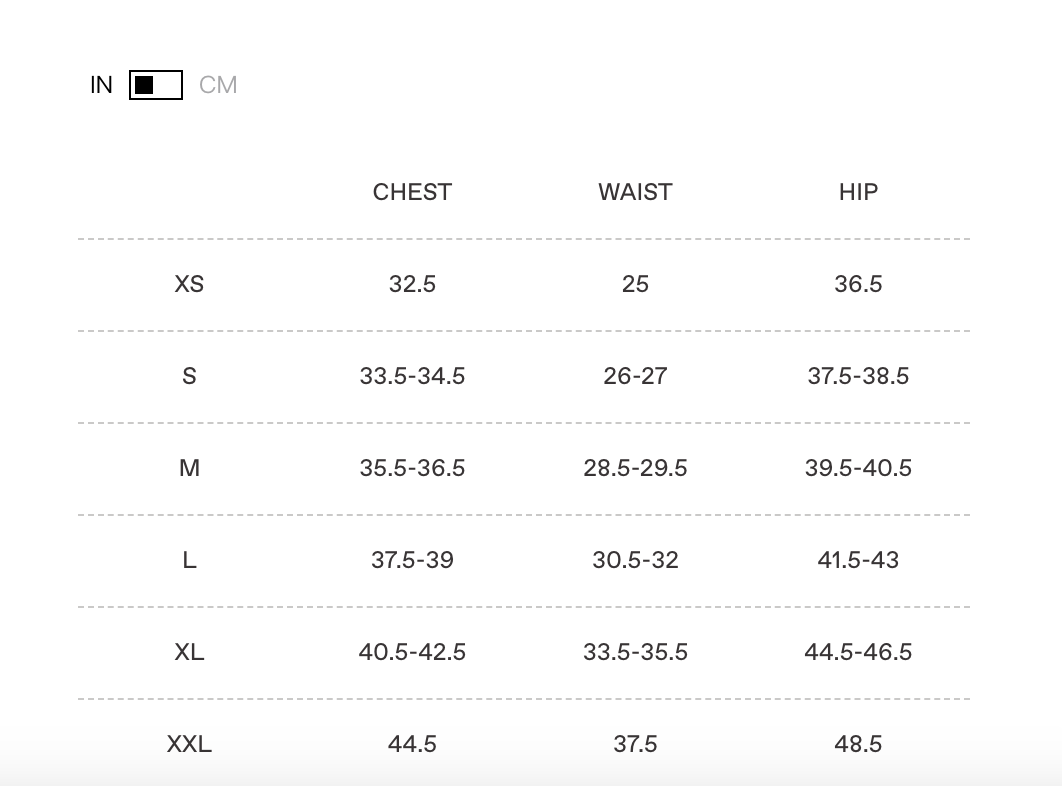Select the IN unit label
Viewport: 1062px width, 786px height.
(x=101, y=85)
